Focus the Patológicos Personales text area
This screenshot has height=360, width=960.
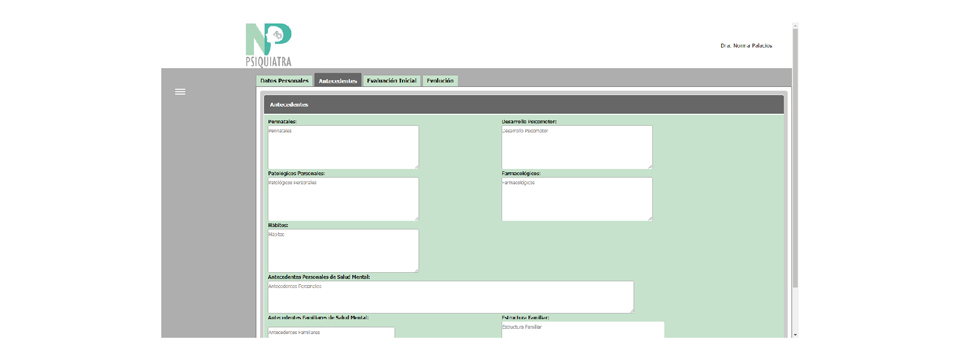click(x=343, y=200)
